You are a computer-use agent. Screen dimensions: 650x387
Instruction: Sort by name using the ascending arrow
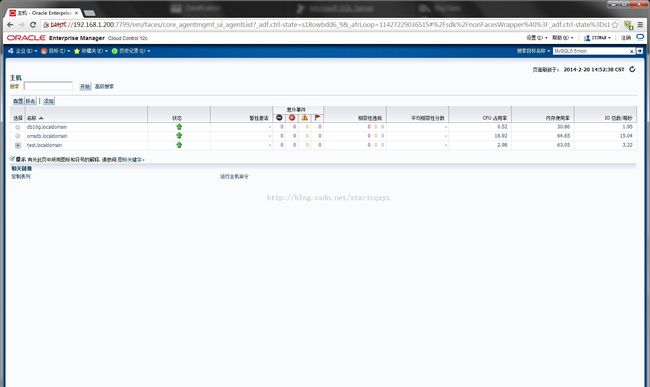pos(41,118)
